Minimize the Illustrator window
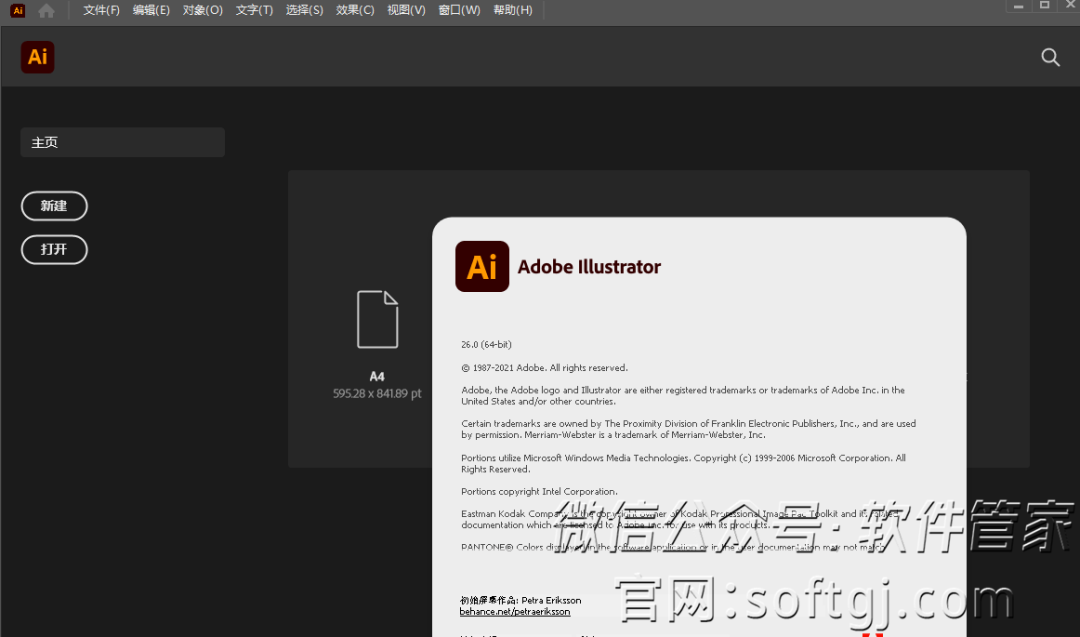This screenshot has width=1080, height=637. [1019, 6]
